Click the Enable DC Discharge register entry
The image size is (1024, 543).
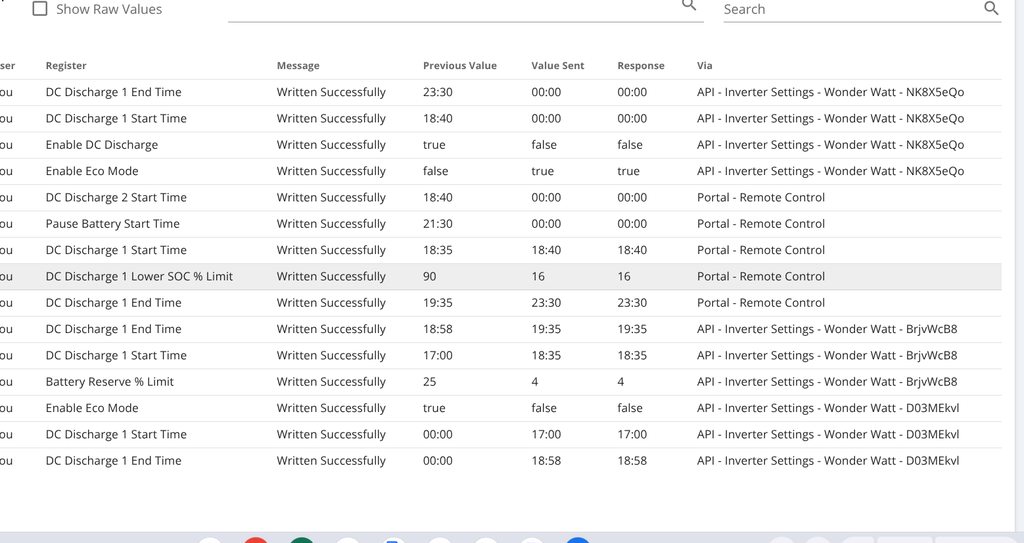(x=101, y=145)
